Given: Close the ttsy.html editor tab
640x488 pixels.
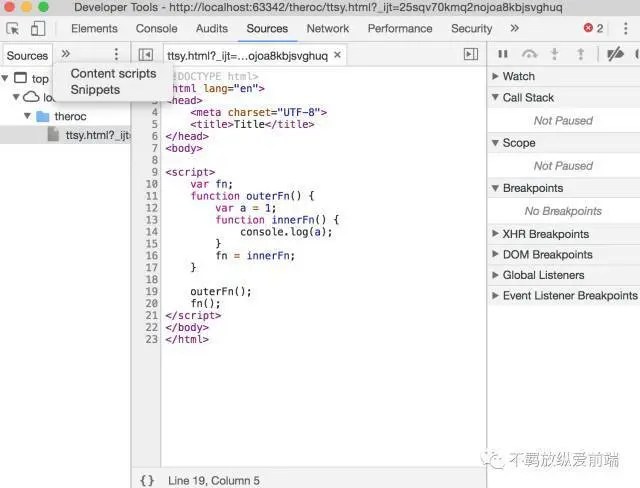Looking at the screenshot, I should click(338, 54).
